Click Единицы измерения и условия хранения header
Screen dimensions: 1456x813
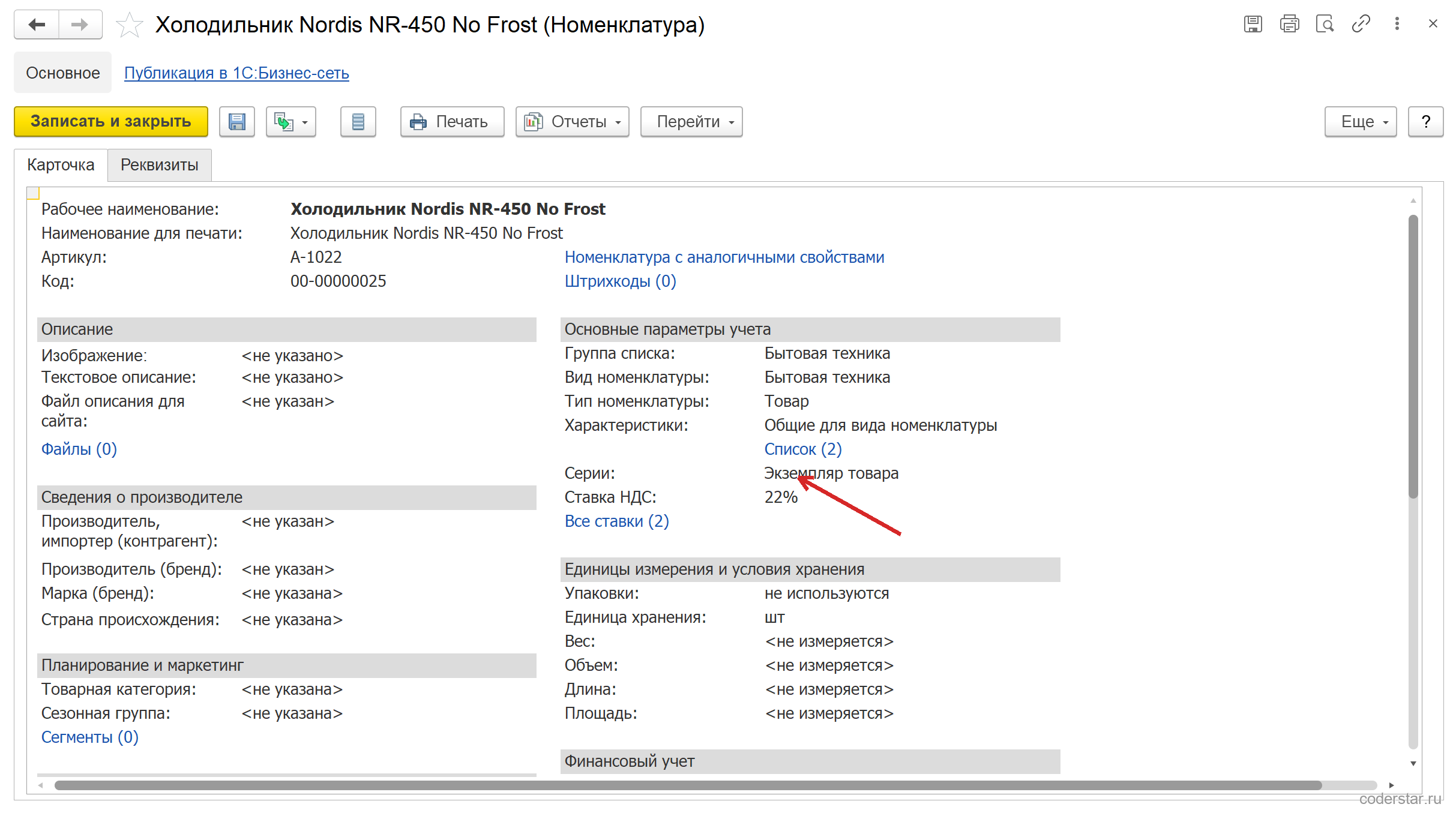coord(810,569)
